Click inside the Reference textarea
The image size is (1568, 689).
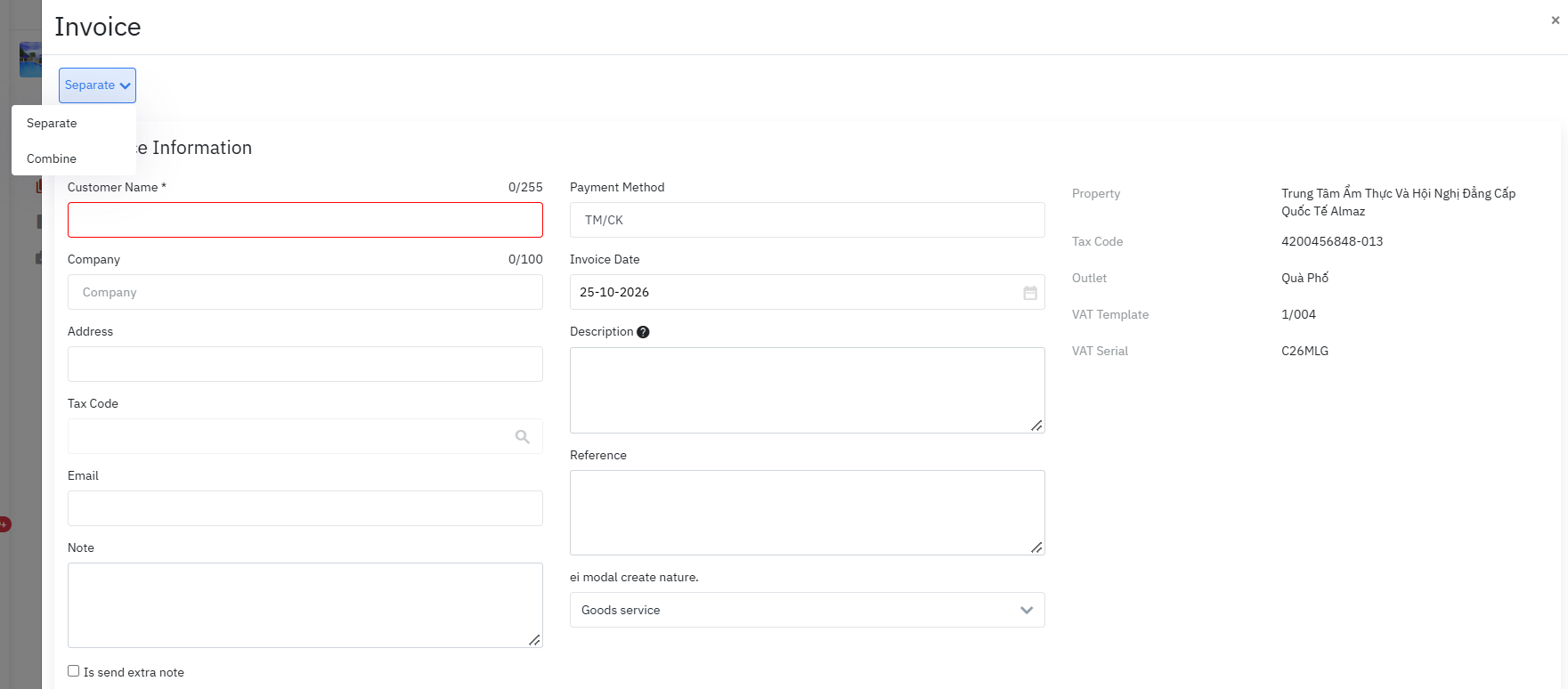click(x=807, y=513)
